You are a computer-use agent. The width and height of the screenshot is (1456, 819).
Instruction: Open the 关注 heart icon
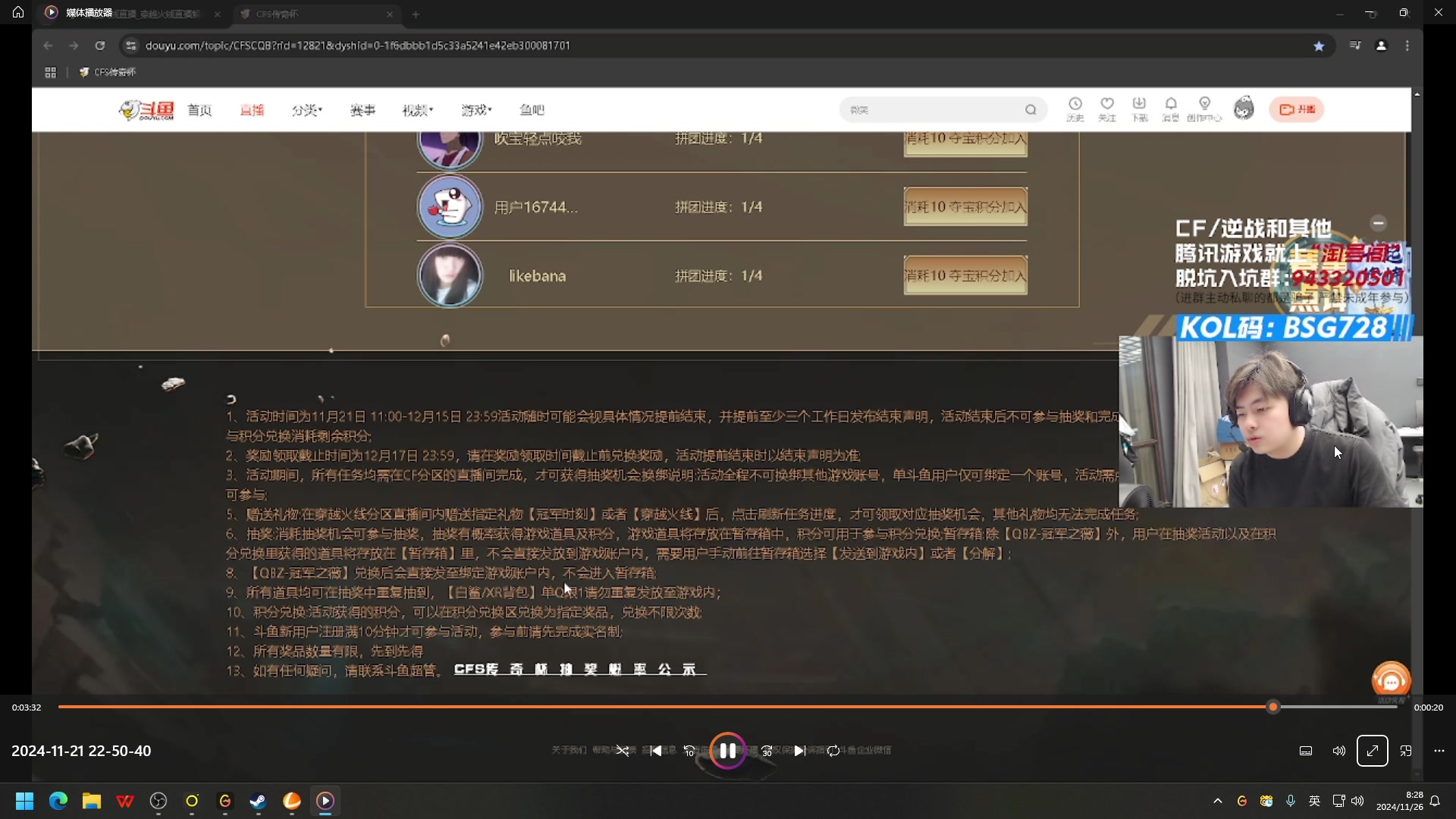pos(1107,109)
